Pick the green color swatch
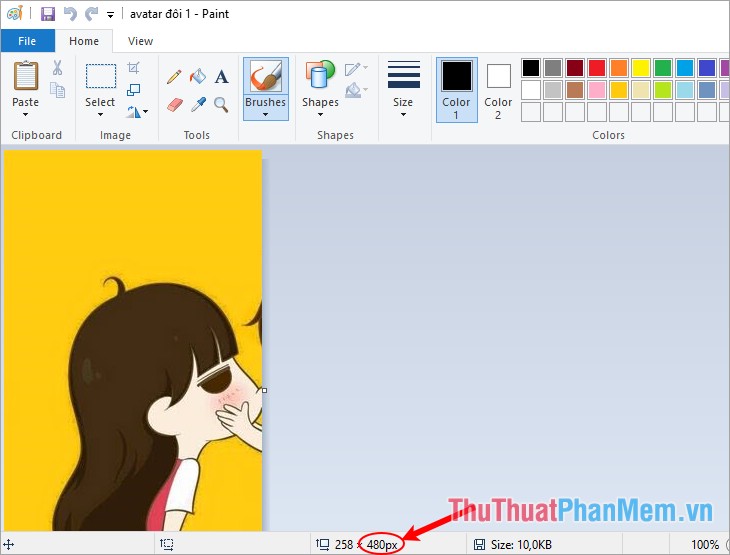 point(662,68)
